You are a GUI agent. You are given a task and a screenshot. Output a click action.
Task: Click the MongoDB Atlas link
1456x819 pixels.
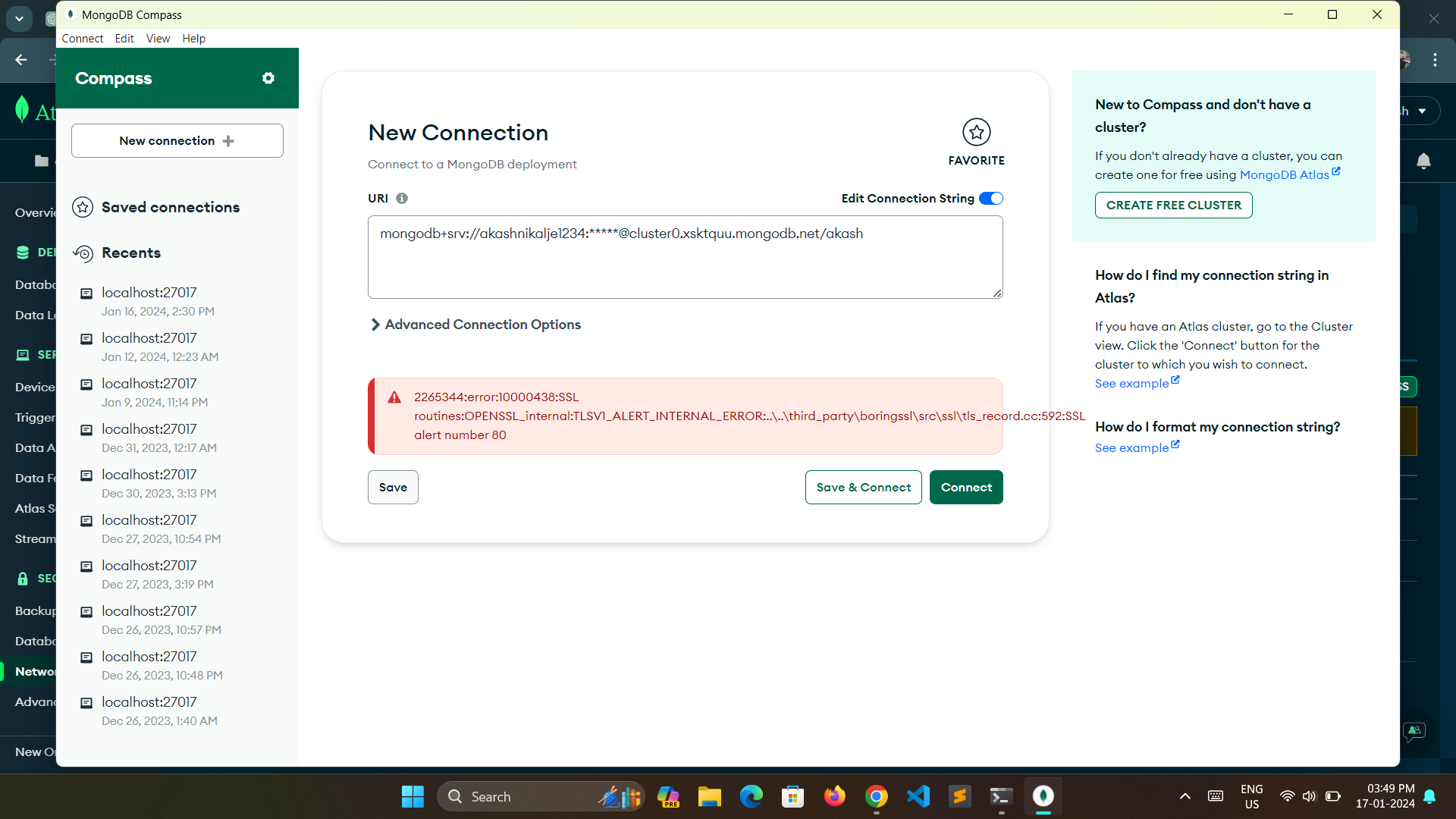(1284, 175)
